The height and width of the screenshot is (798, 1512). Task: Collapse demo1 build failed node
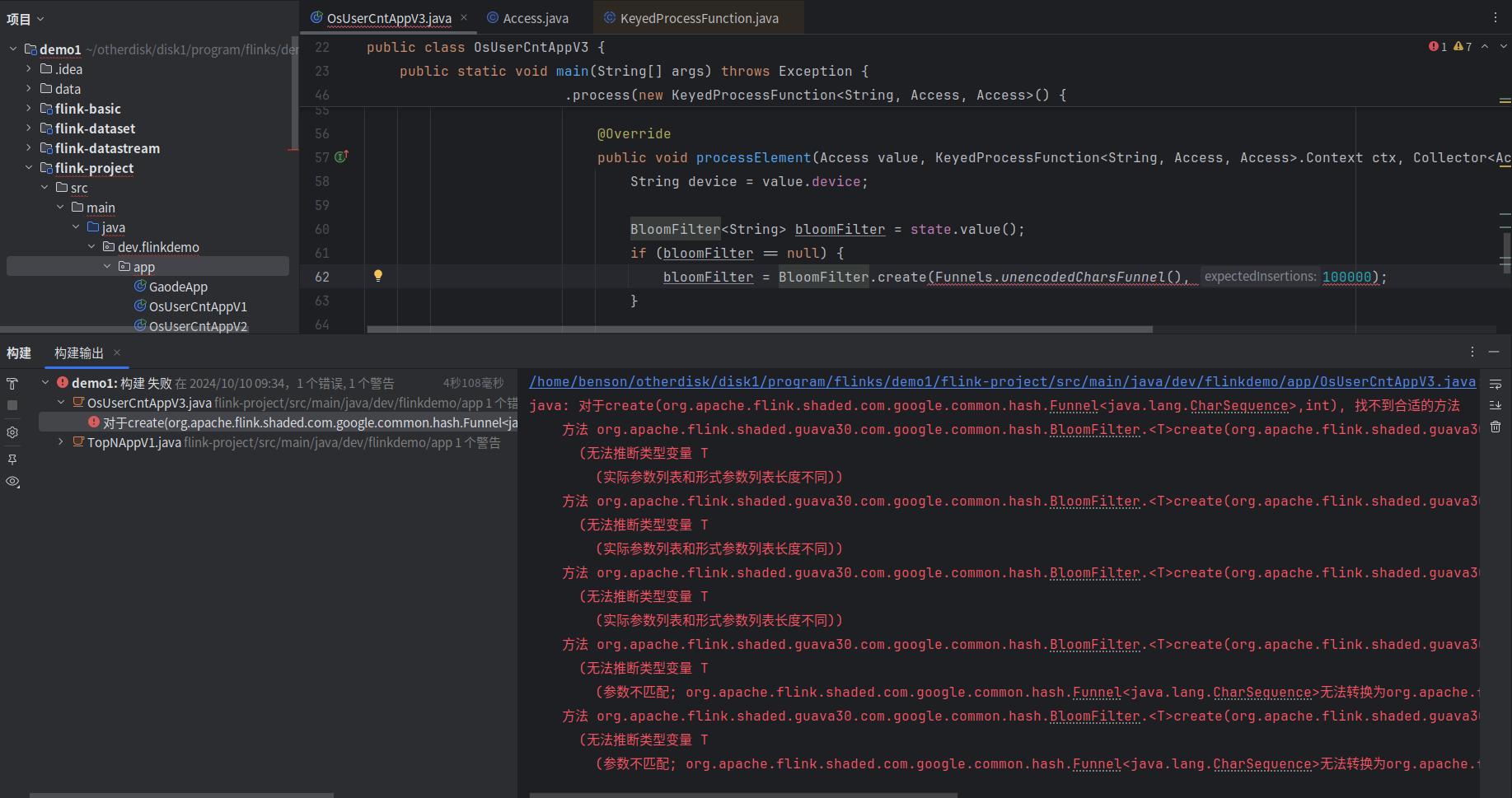45,382
